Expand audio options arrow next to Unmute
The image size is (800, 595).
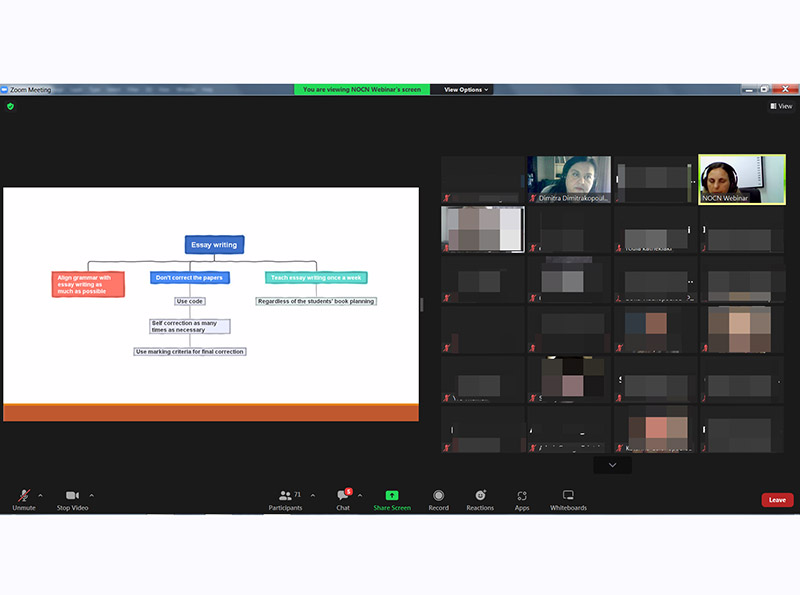[40, 495]
